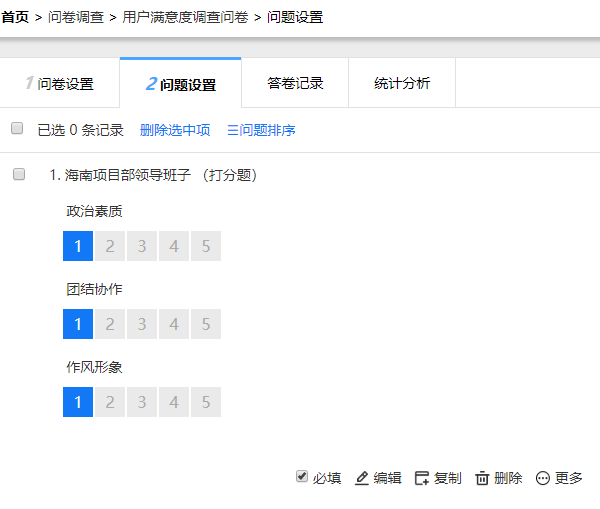Click the pencil edit icon
Image resolution: width=600 pixels, height=509 pixels.
coord(362,478)
